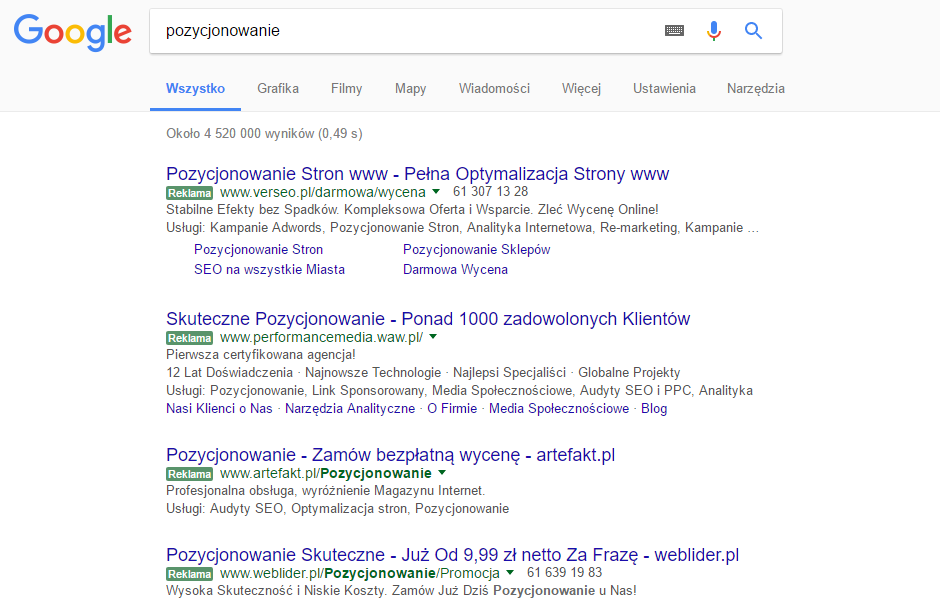Click the search input field
Viewport: 940px width, 612px height.
coord(400,31)
